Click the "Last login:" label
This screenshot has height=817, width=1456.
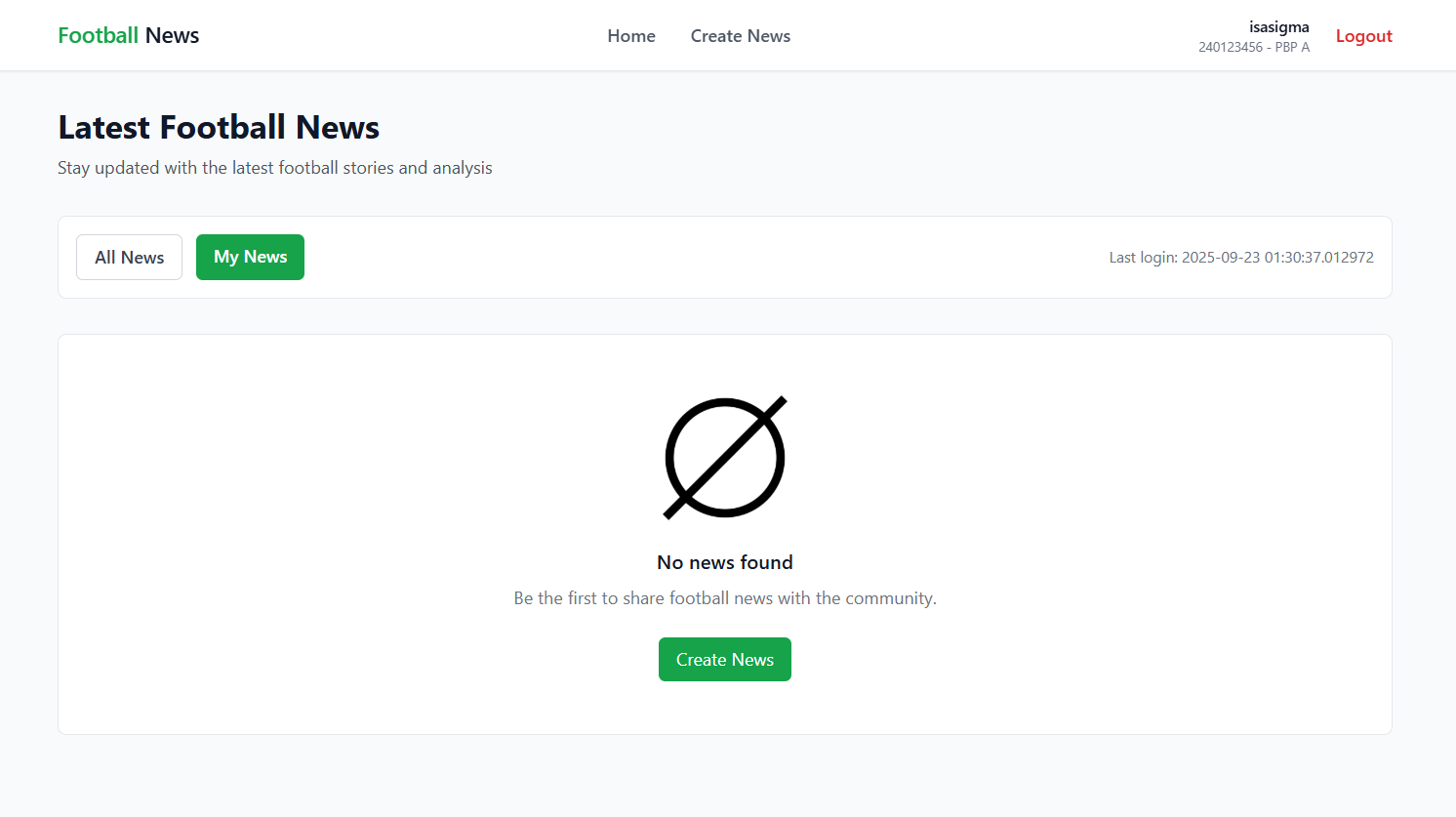pos(1143,258)
